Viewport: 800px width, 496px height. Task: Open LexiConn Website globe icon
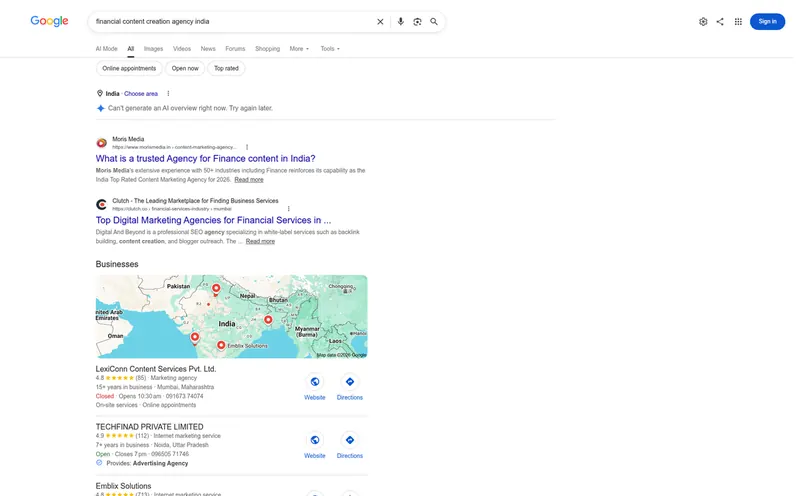click(x=315, y=382)
